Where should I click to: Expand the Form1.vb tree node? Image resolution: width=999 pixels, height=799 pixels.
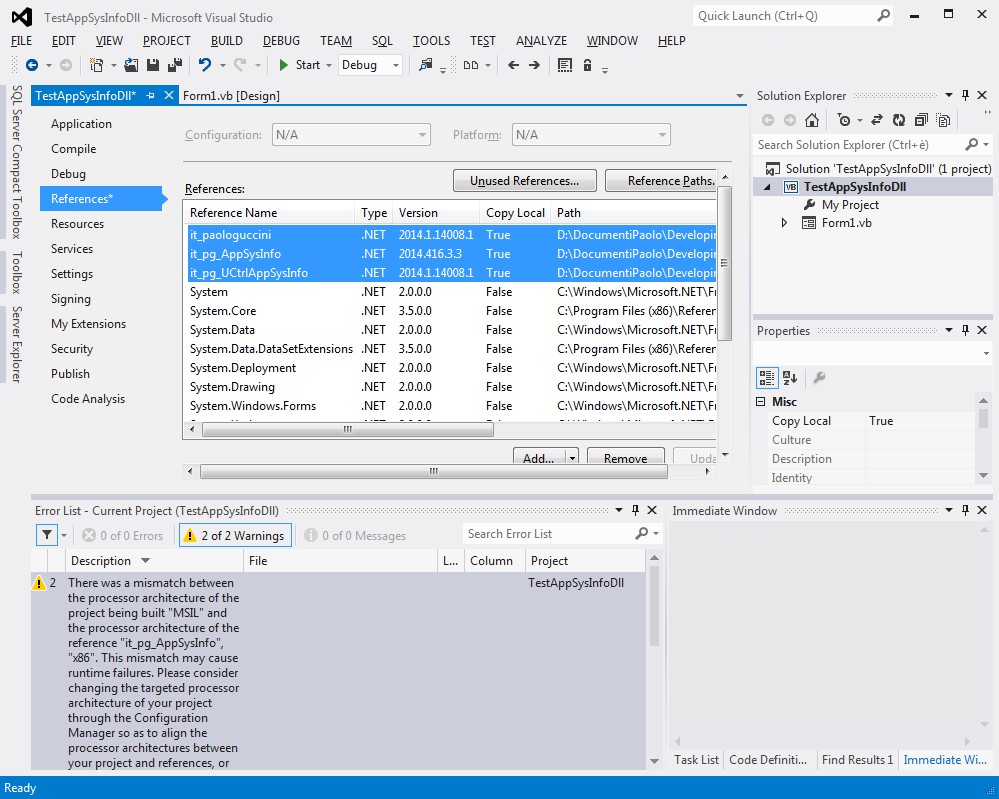click(784, 223)
